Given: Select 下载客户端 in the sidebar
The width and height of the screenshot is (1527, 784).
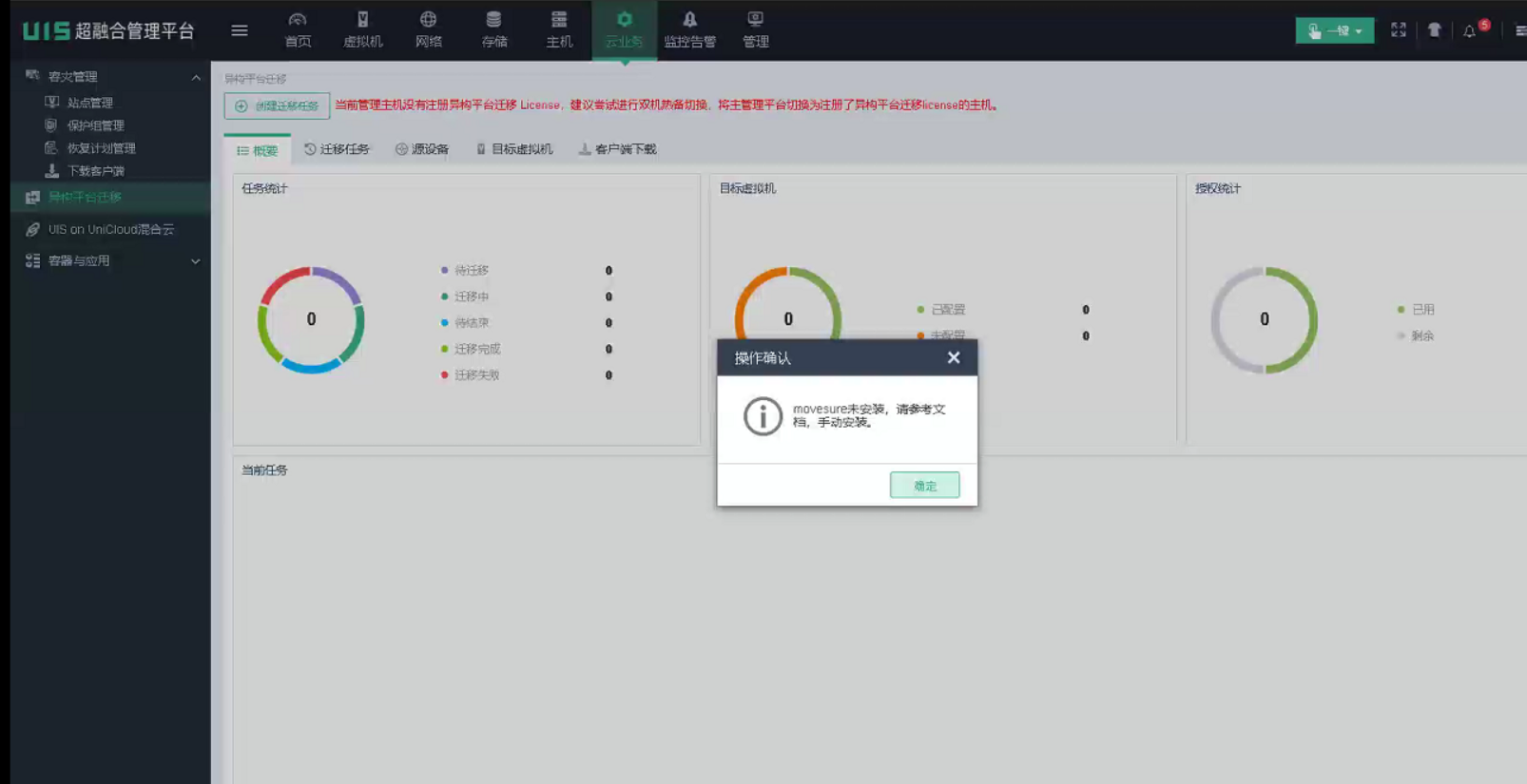Looking at the screenshot, I should coord(95,171).
